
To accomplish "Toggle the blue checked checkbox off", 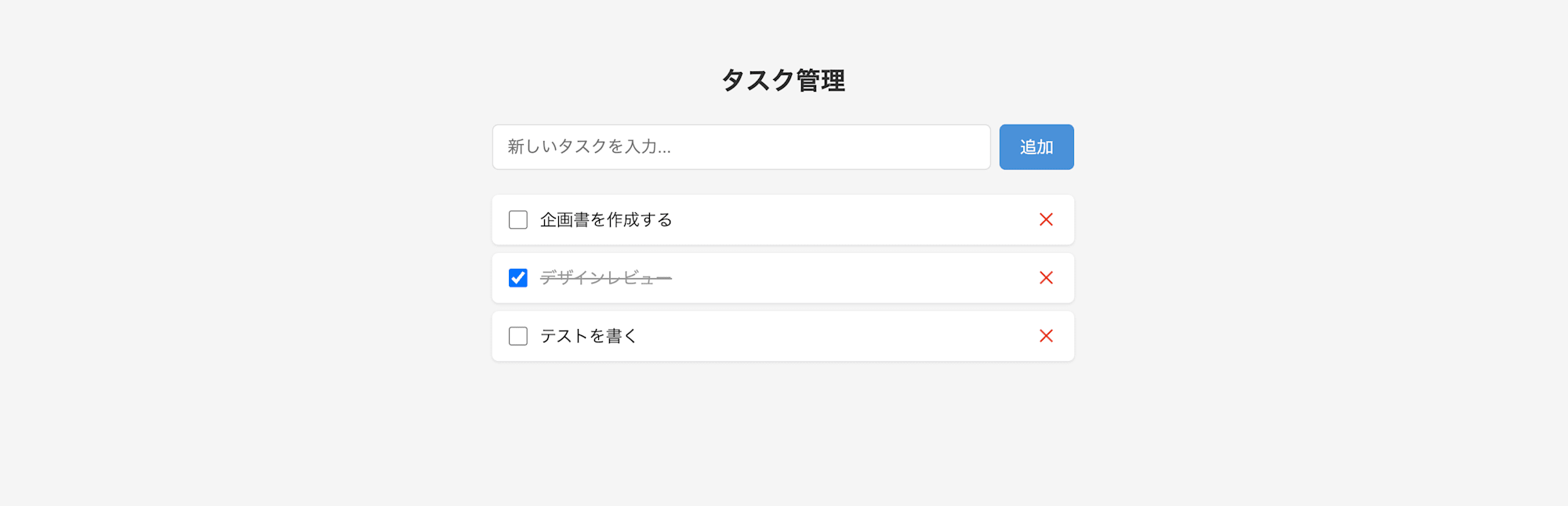I will coord(517,278).
